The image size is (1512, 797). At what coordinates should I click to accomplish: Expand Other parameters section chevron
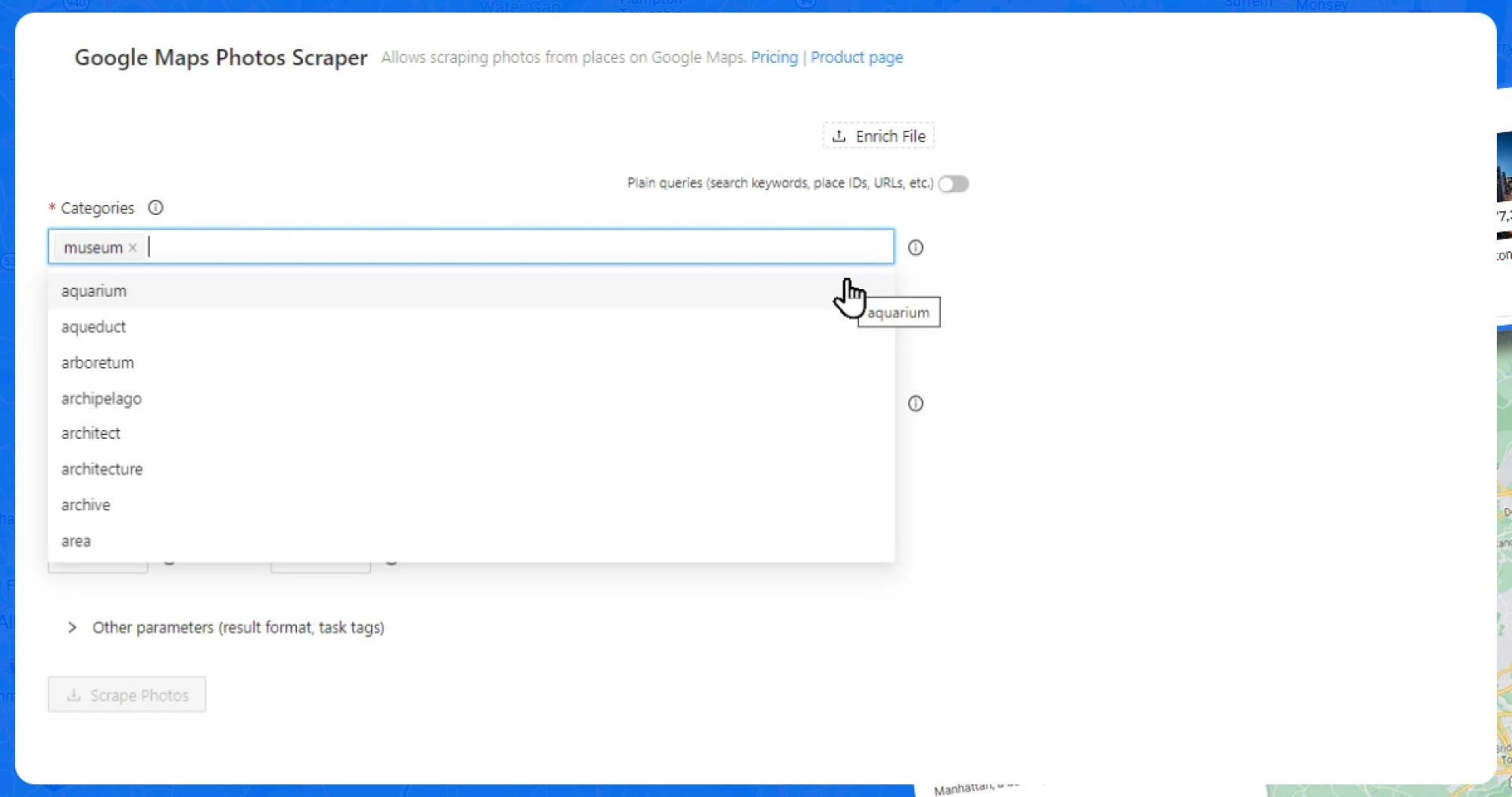coord(72,628)
